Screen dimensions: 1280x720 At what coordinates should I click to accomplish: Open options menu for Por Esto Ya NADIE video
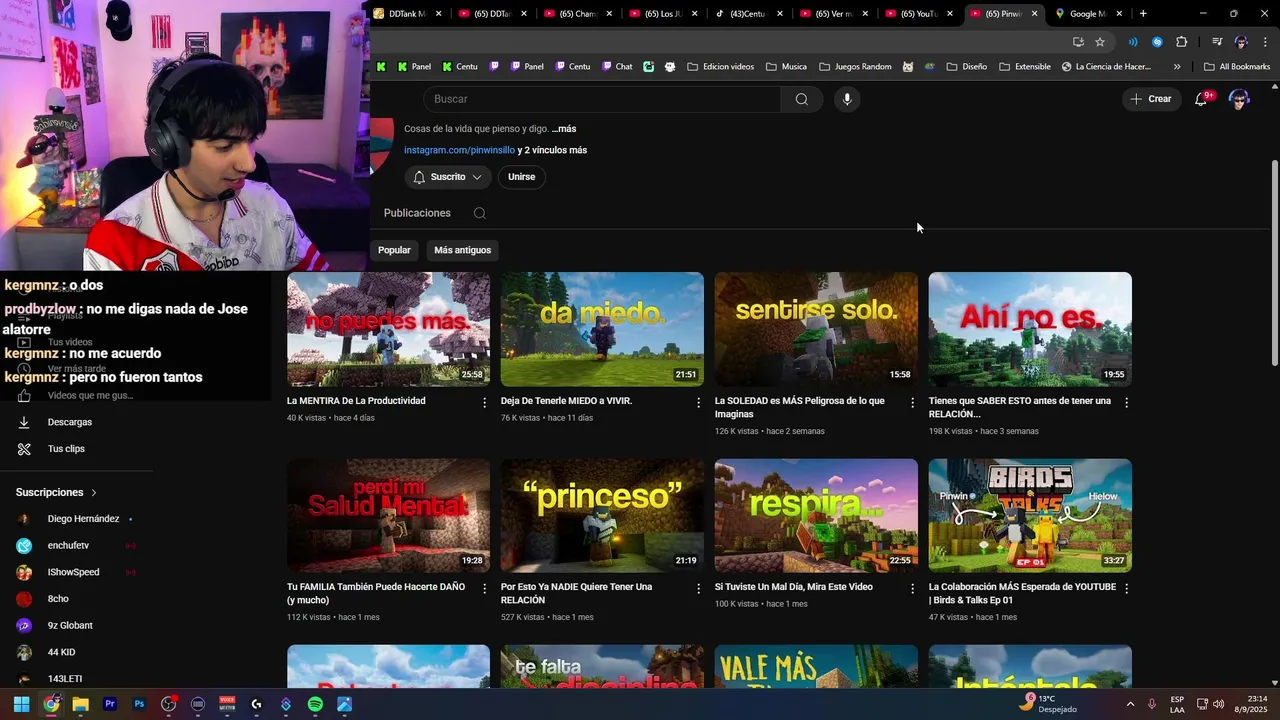tap(699, 589)
